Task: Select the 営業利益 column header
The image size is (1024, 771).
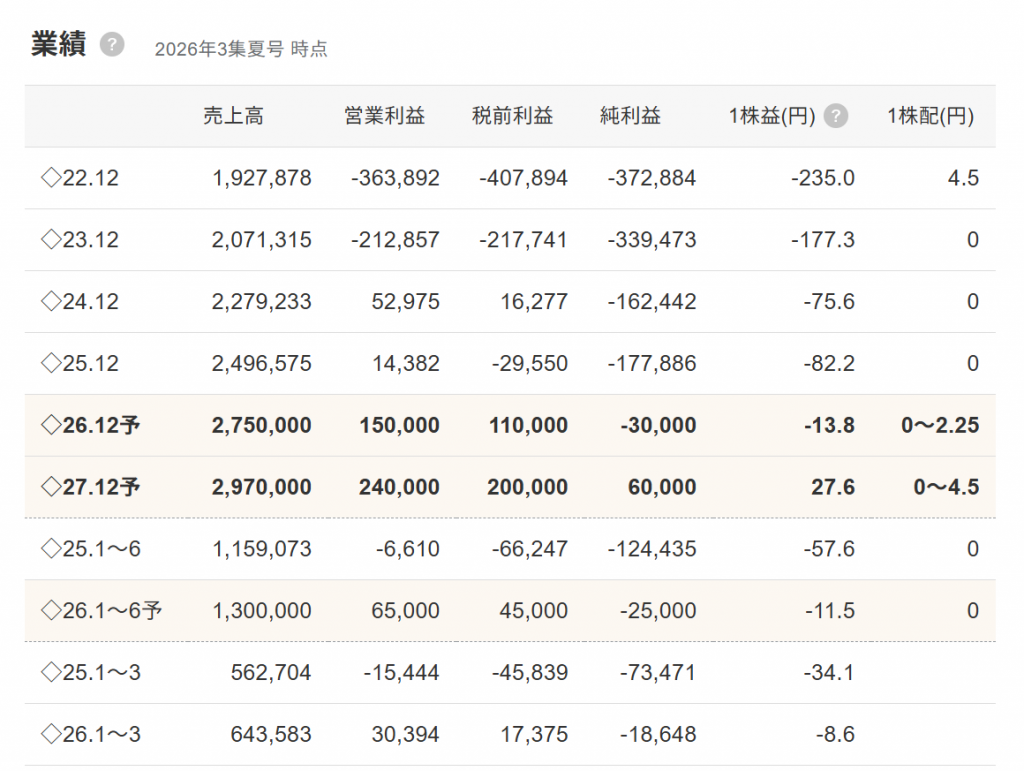Action: click(385, 116)
